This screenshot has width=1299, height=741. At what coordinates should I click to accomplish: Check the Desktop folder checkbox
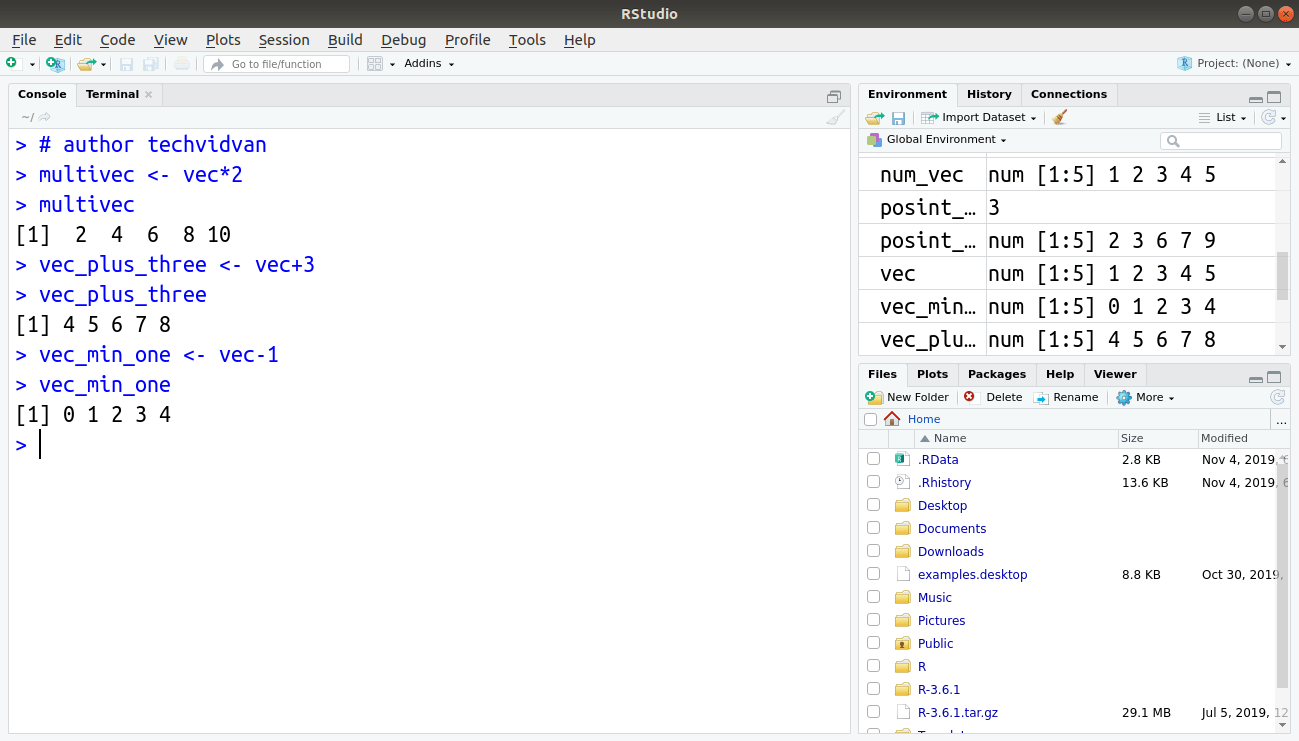click(x=873, y=505)
